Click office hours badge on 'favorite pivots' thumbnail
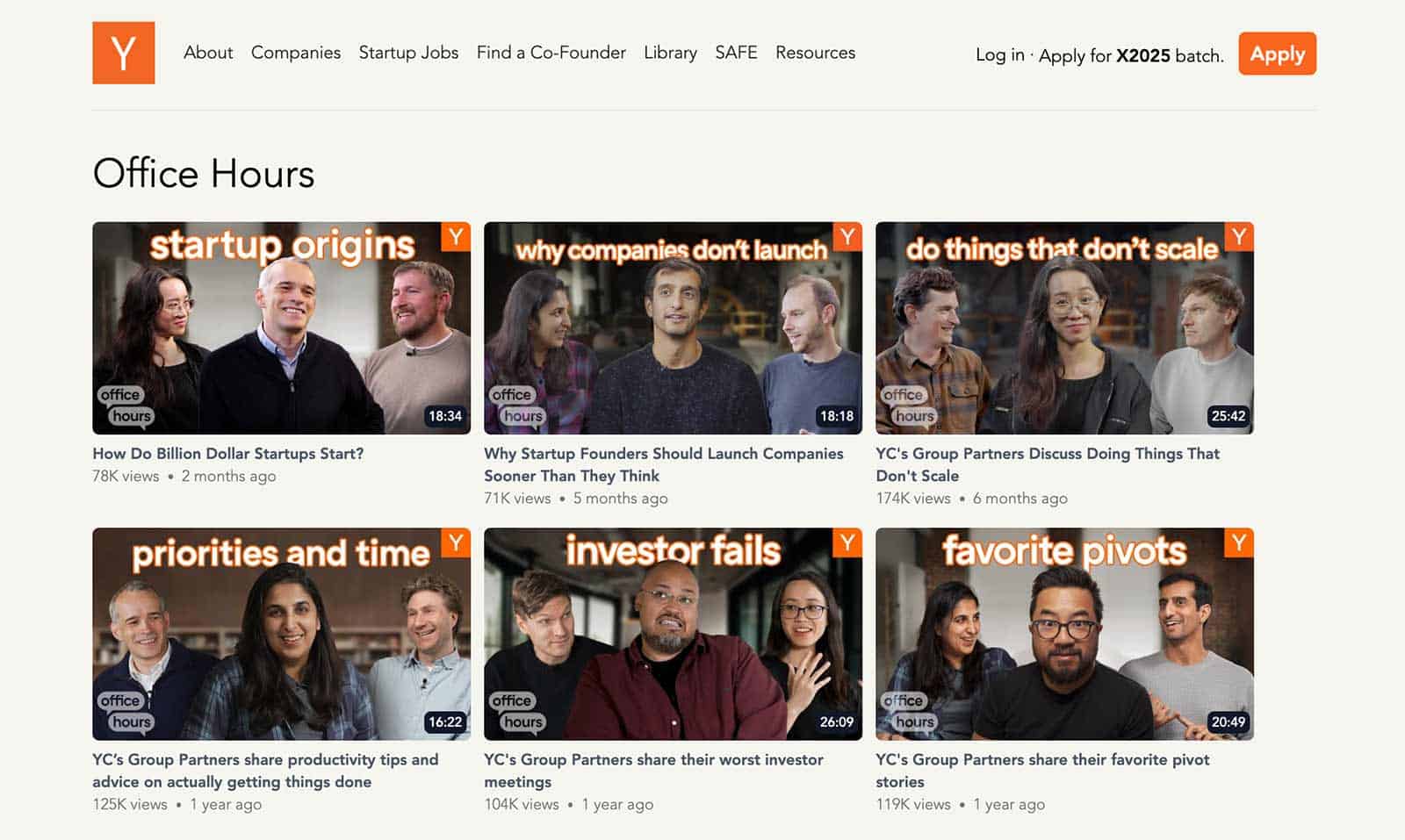The image size is (1405, 840). pos(909,711)
